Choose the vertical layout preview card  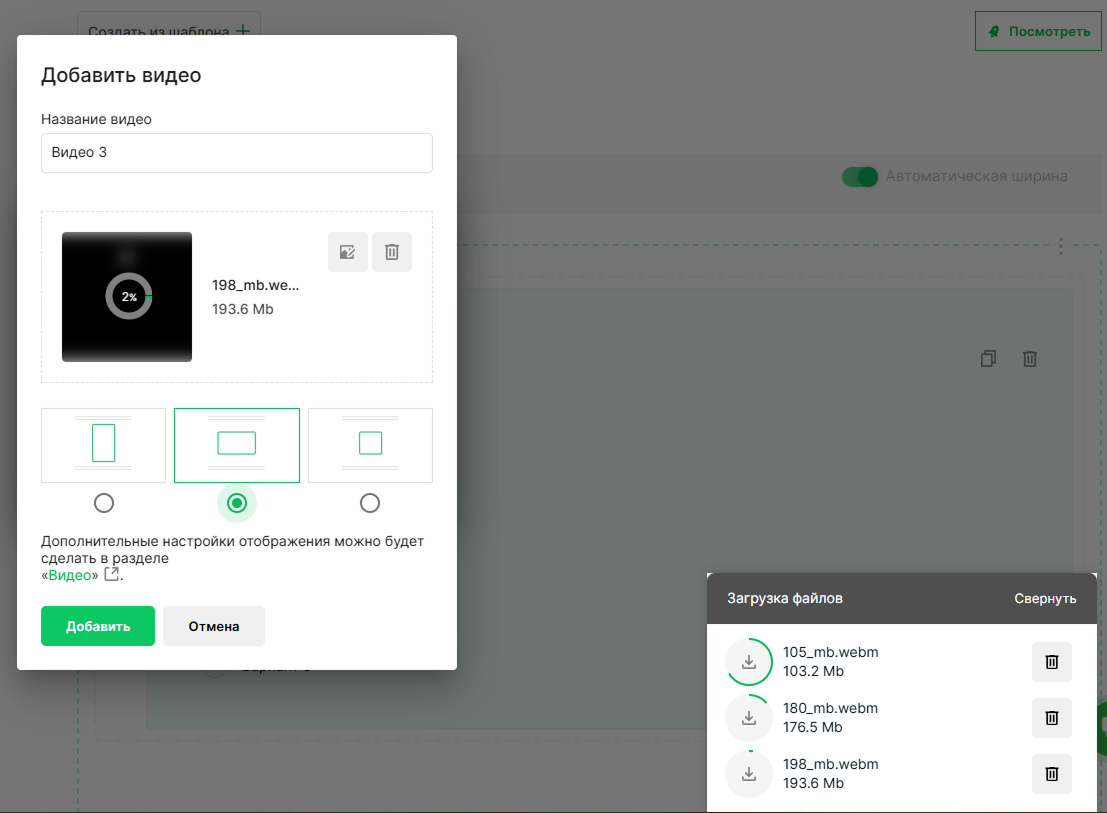(x=103, y=445)
